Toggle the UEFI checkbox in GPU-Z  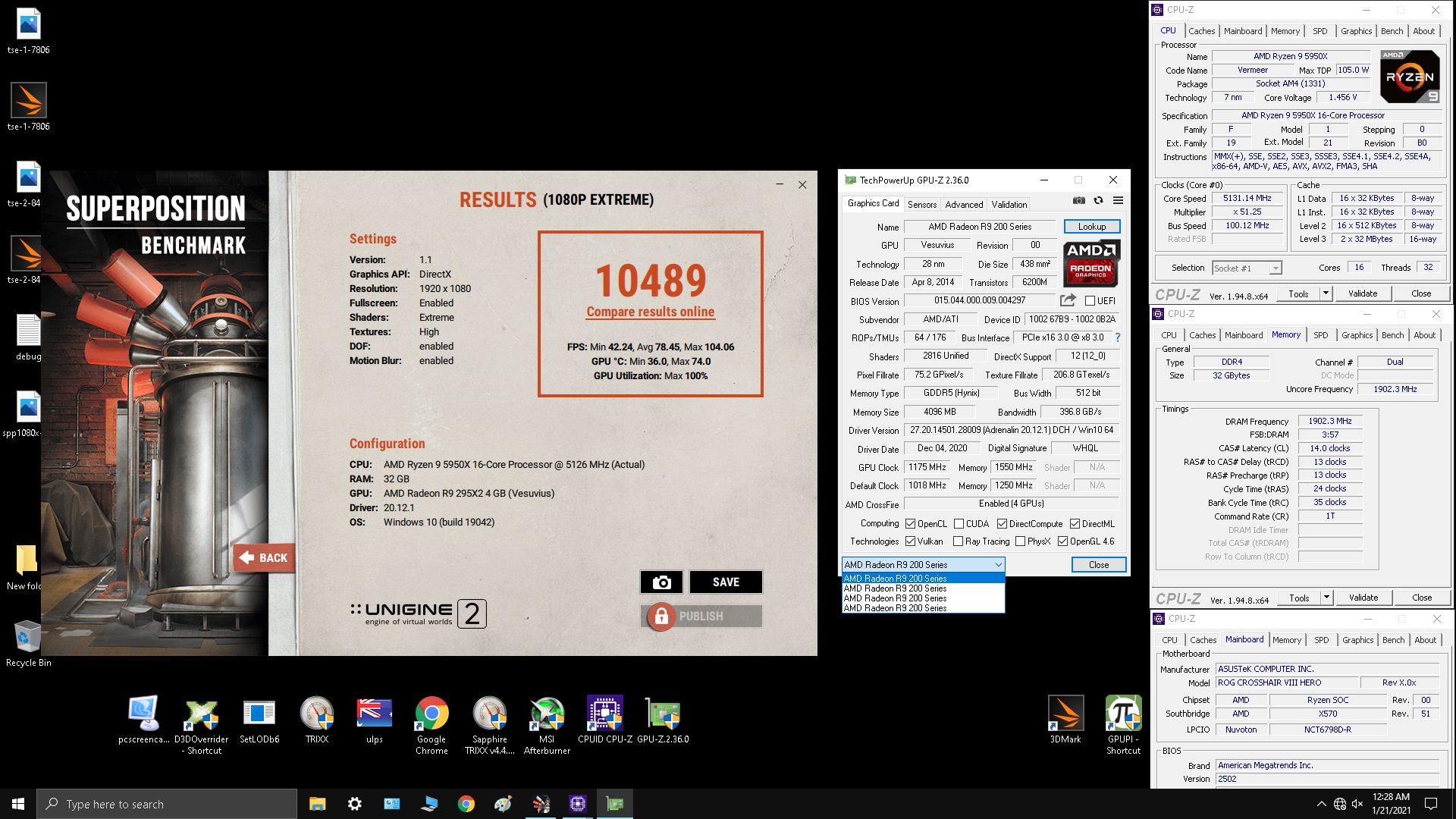pyautogui.click(x=1090, y=301)
